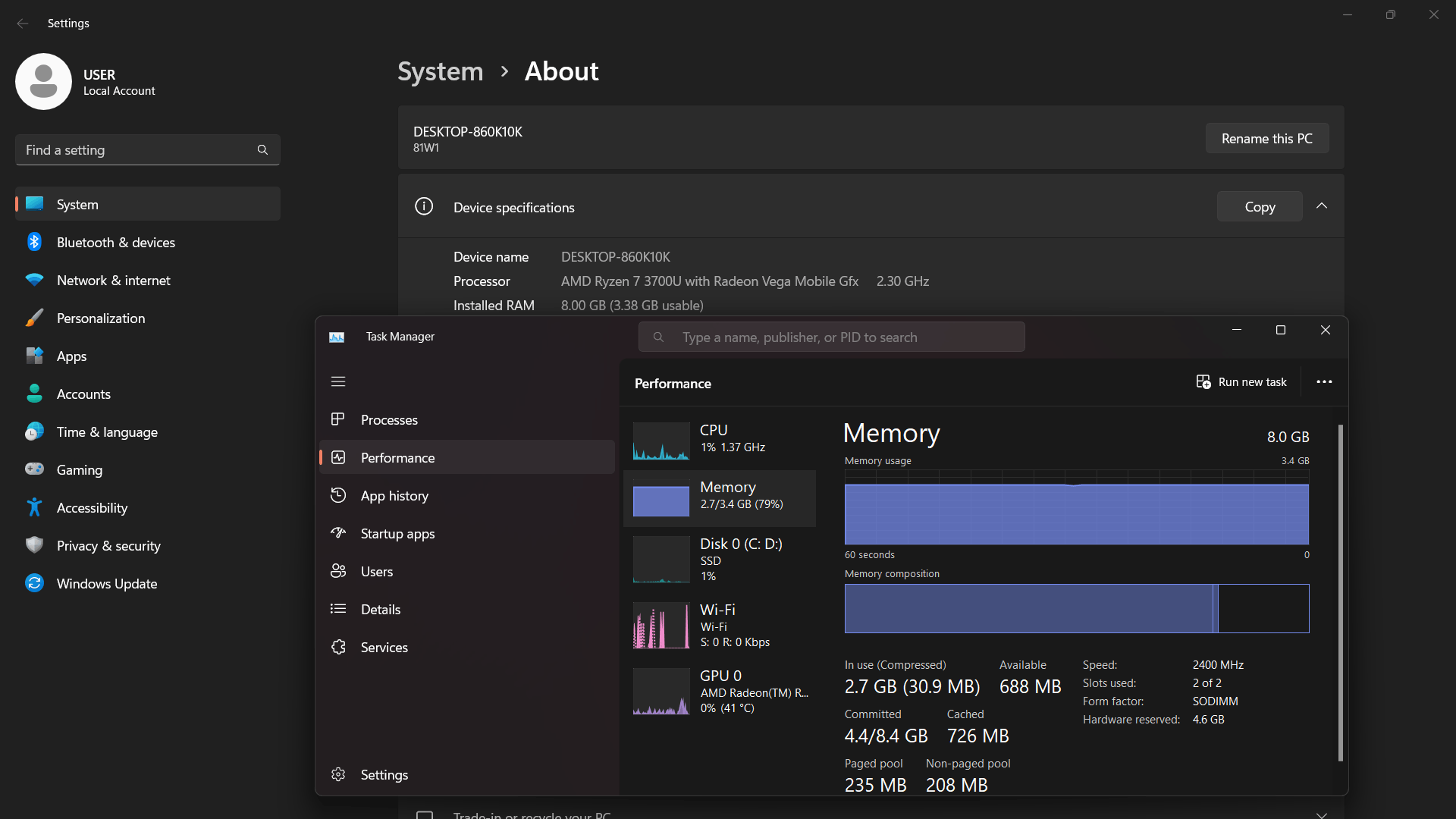
Task: Click the Find a setting magnifier icon
Action: pos(262,149)
